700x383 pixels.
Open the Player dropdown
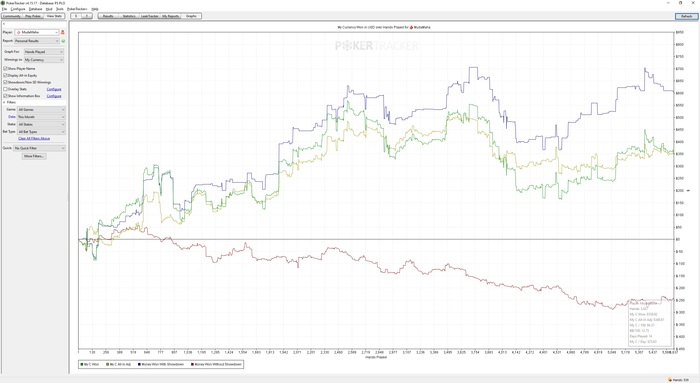pyautogui.click(x=37, y=32)
